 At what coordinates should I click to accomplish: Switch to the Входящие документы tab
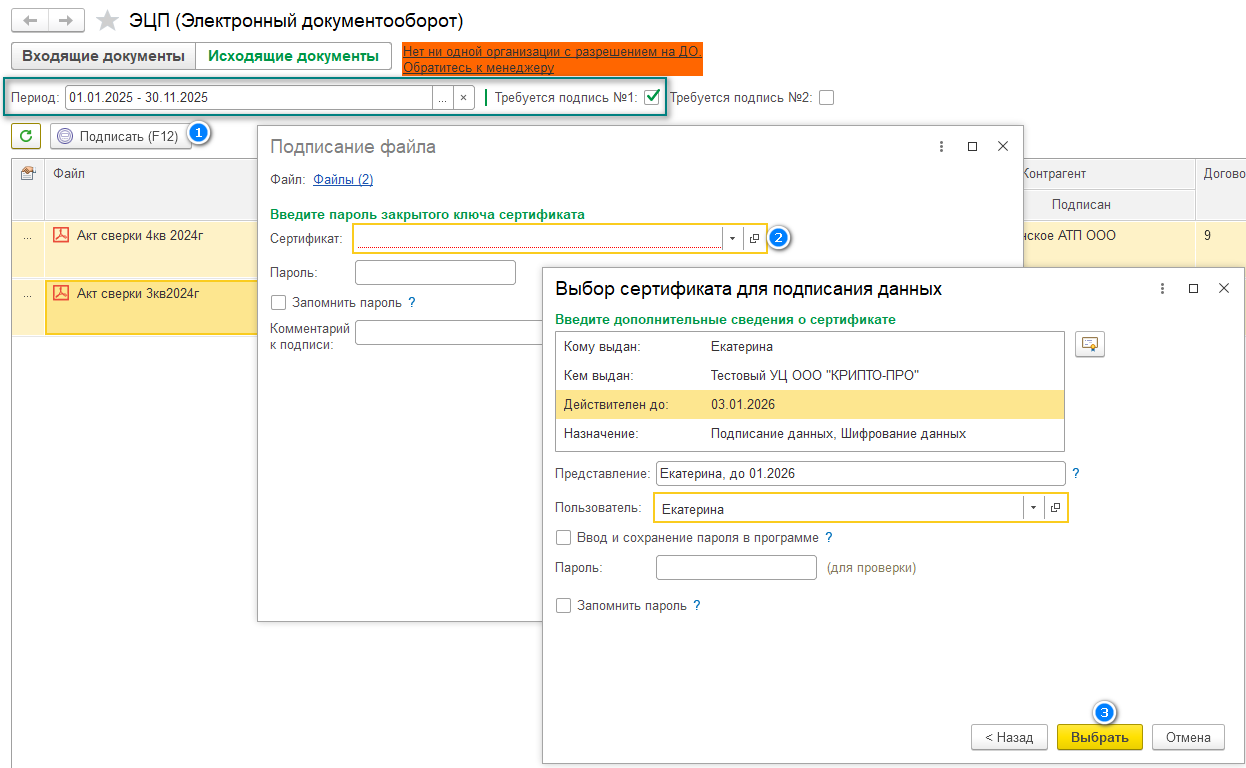coord(103,56)
